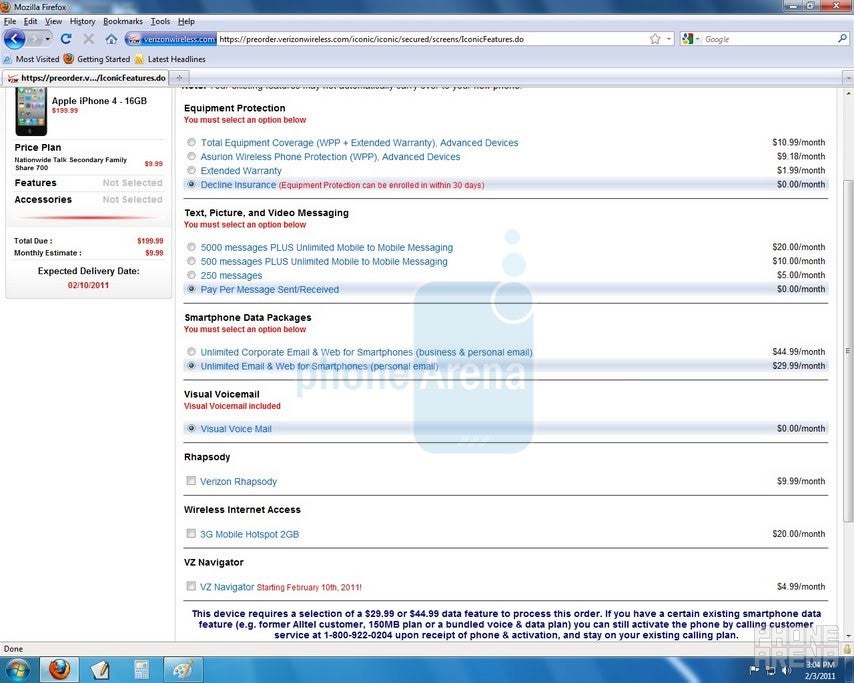Select Asurion Wireless Phone Protection option
Screen dimensions: 854x683
[191, 156]
